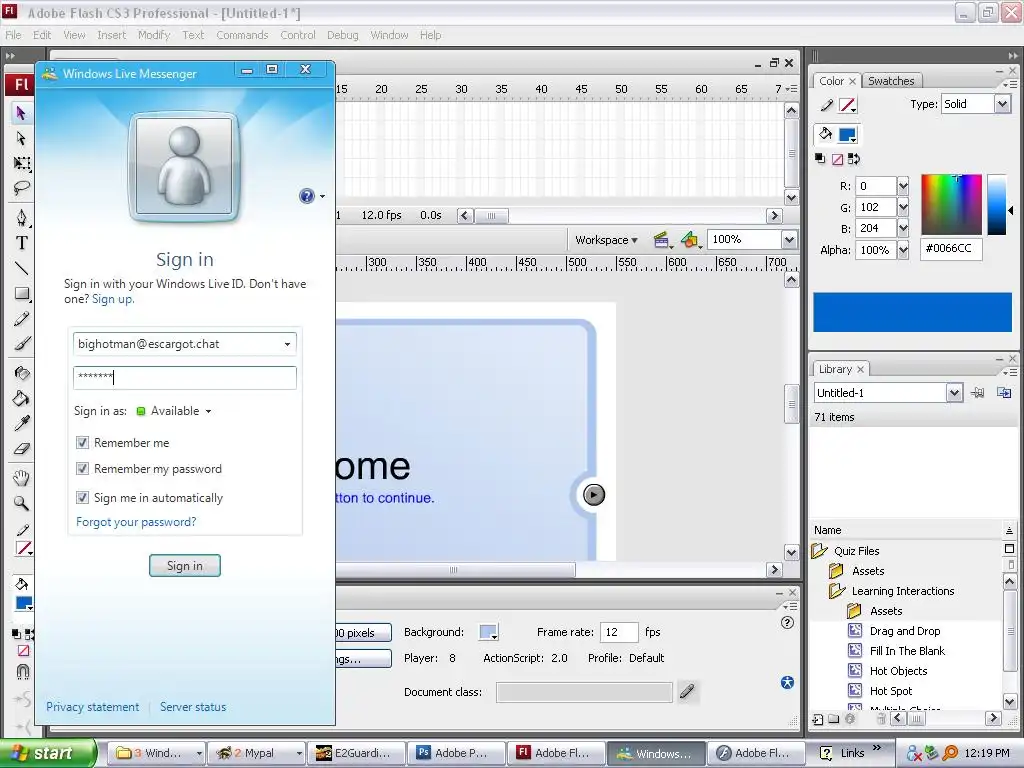Toggle the Remember my password checkbox
This screenshot has height=768, width=1024.
point(82,469)
